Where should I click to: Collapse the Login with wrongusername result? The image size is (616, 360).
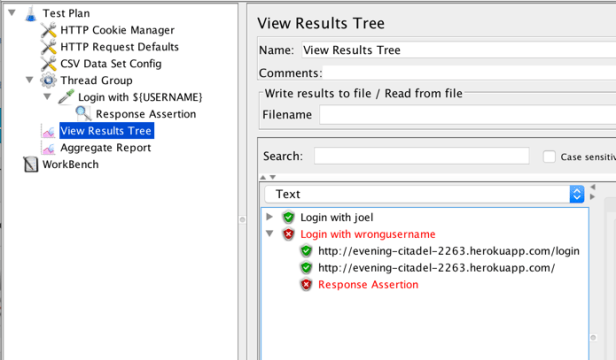pos(270,233)
